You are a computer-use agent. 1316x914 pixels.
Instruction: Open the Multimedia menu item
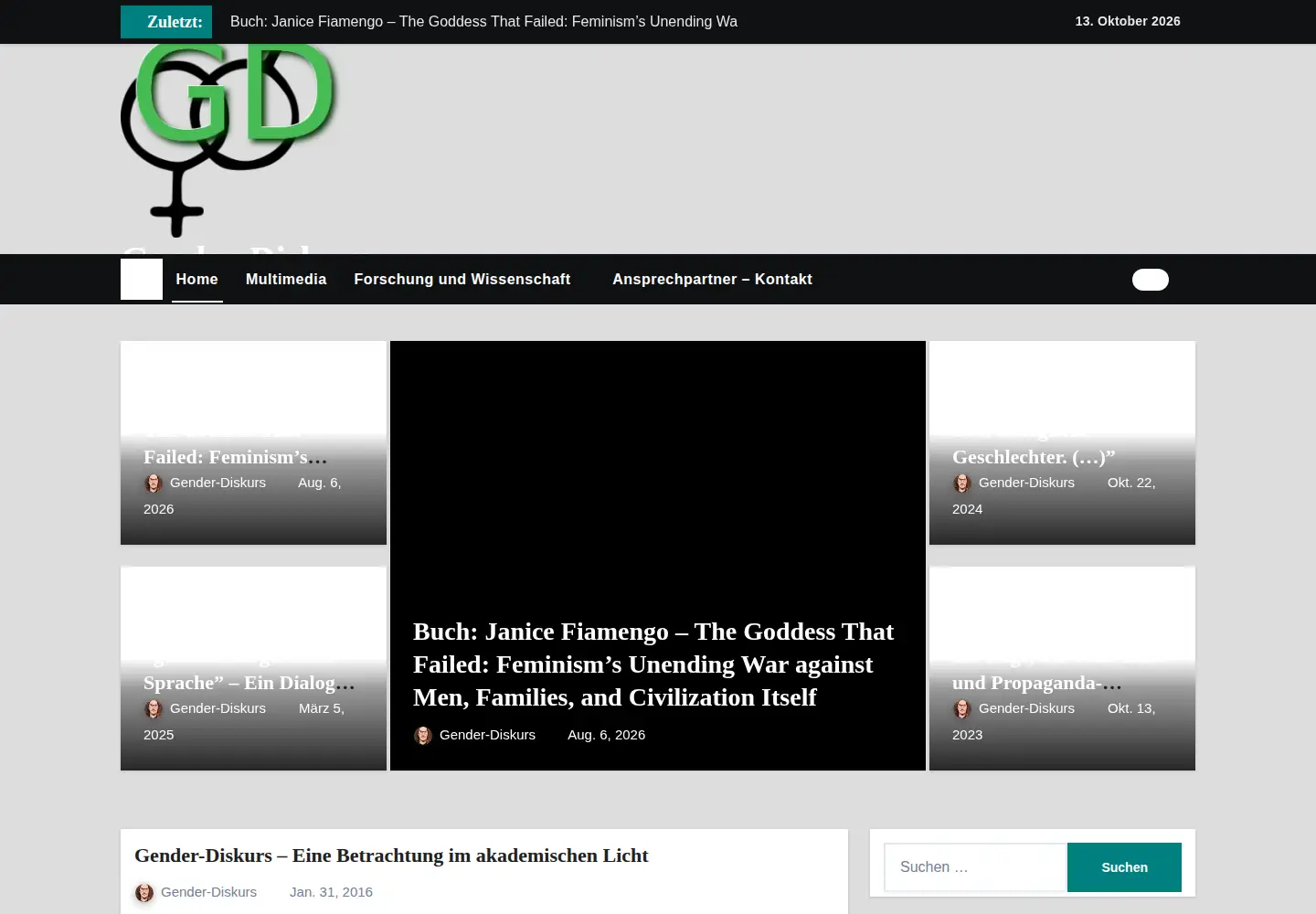tap(286, 279)
